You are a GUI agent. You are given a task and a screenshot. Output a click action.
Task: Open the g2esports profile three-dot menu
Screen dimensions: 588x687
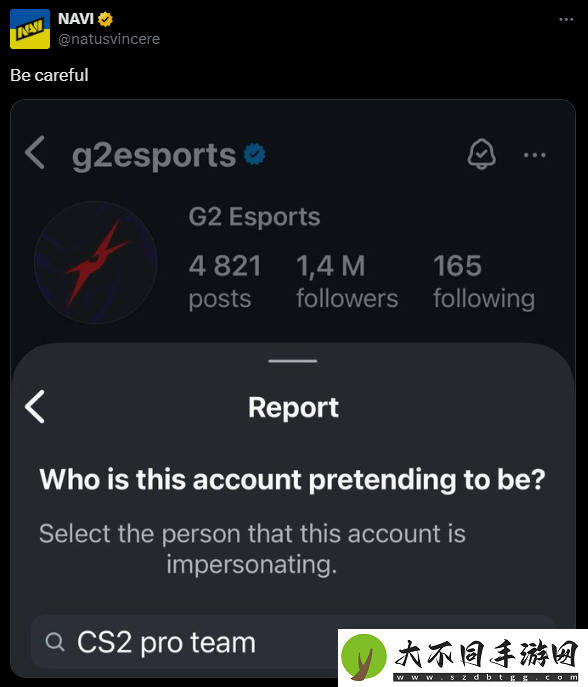[535, 155]
